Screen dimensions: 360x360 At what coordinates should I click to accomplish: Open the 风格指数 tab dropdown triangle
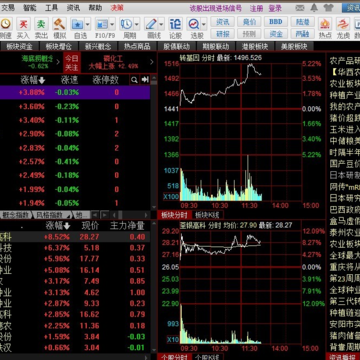(68, 215)
